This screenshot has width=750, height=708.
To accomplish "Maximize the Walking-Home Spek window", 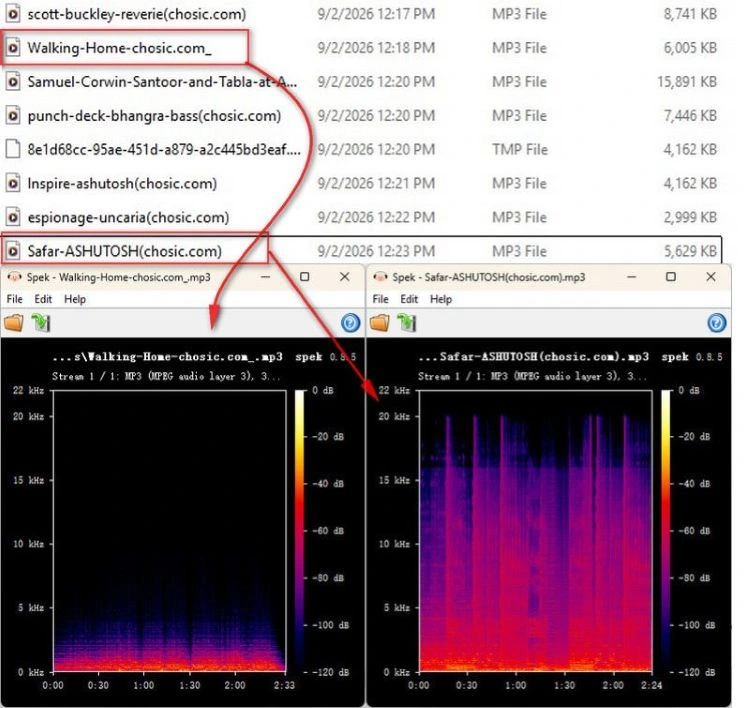I will pyautogui.click(x=305, y=277).
